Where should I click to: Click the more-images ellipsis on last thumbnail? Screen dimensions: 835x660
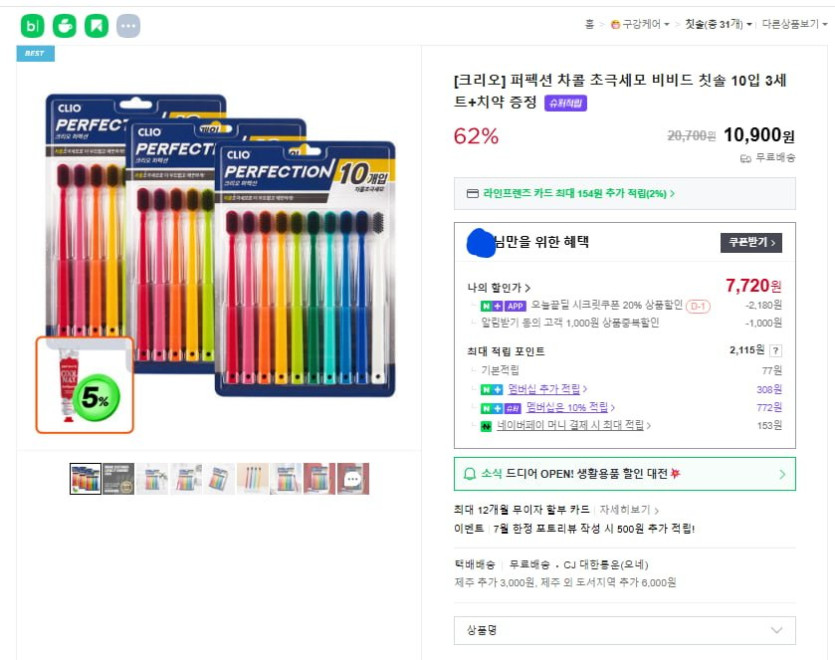coord(352,479)
